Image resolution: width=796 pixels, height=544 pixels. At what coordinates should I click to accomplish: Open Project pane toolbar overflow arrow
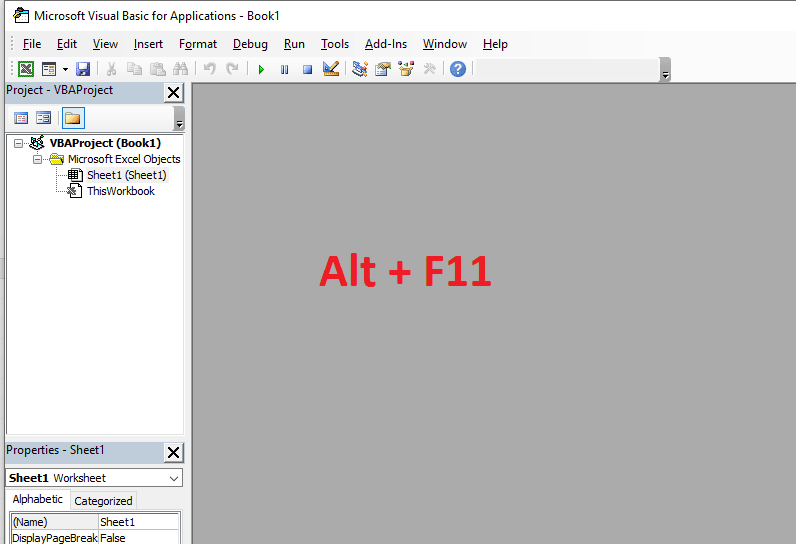tap(179, 118)
